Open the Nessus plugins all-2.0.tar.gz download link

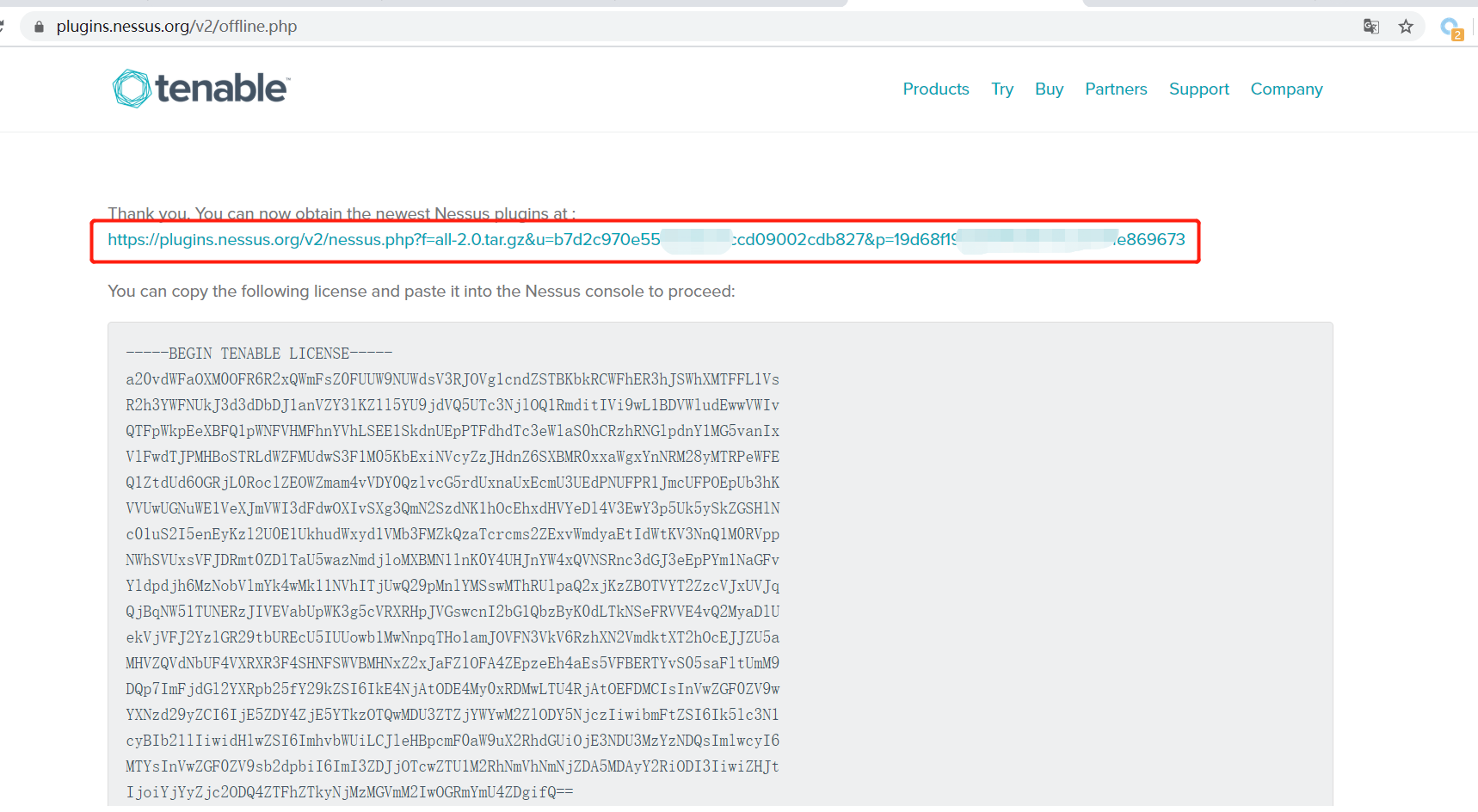coord(646,240)
